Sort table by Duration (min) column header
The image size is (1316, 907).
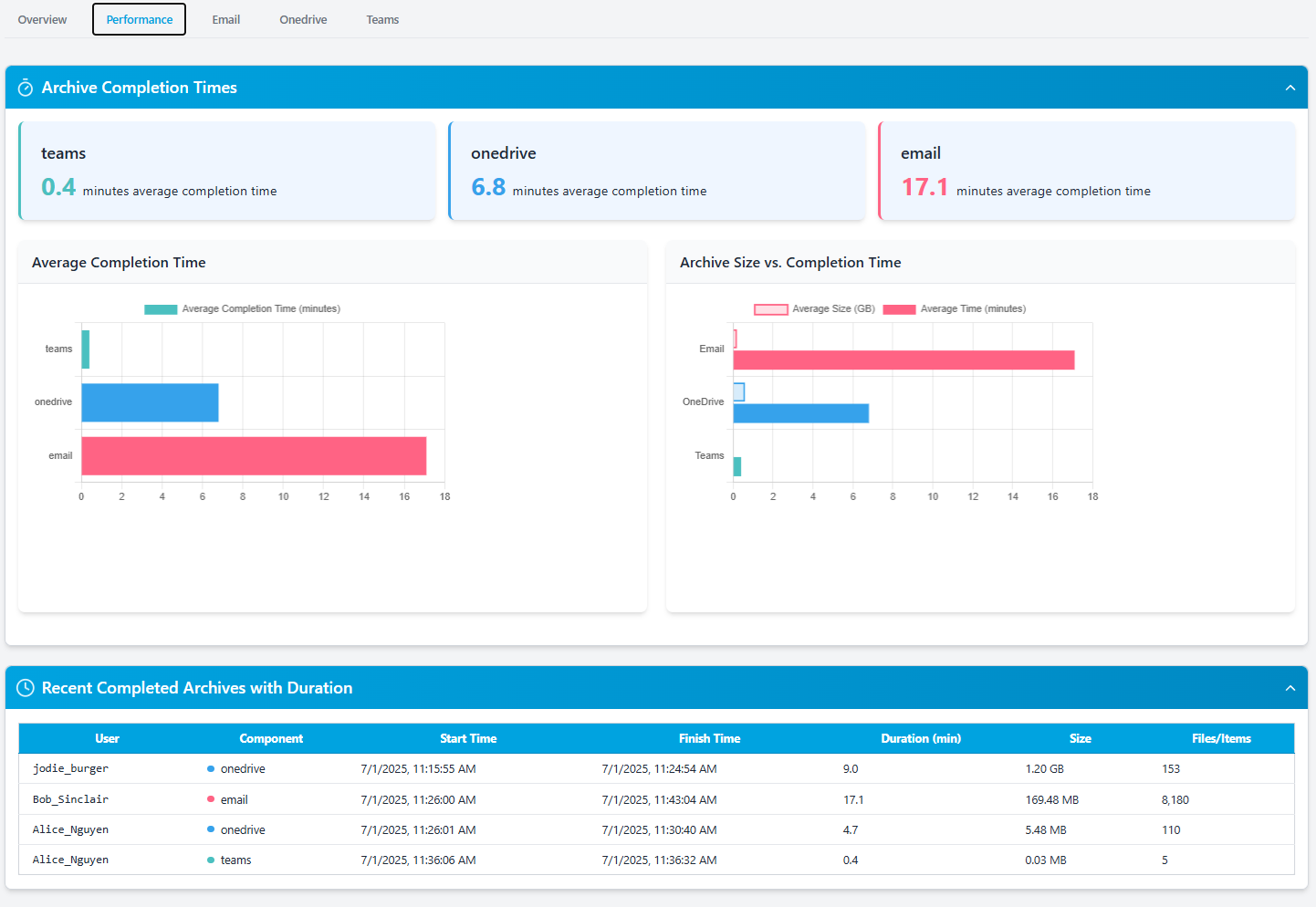click(920, 738)
